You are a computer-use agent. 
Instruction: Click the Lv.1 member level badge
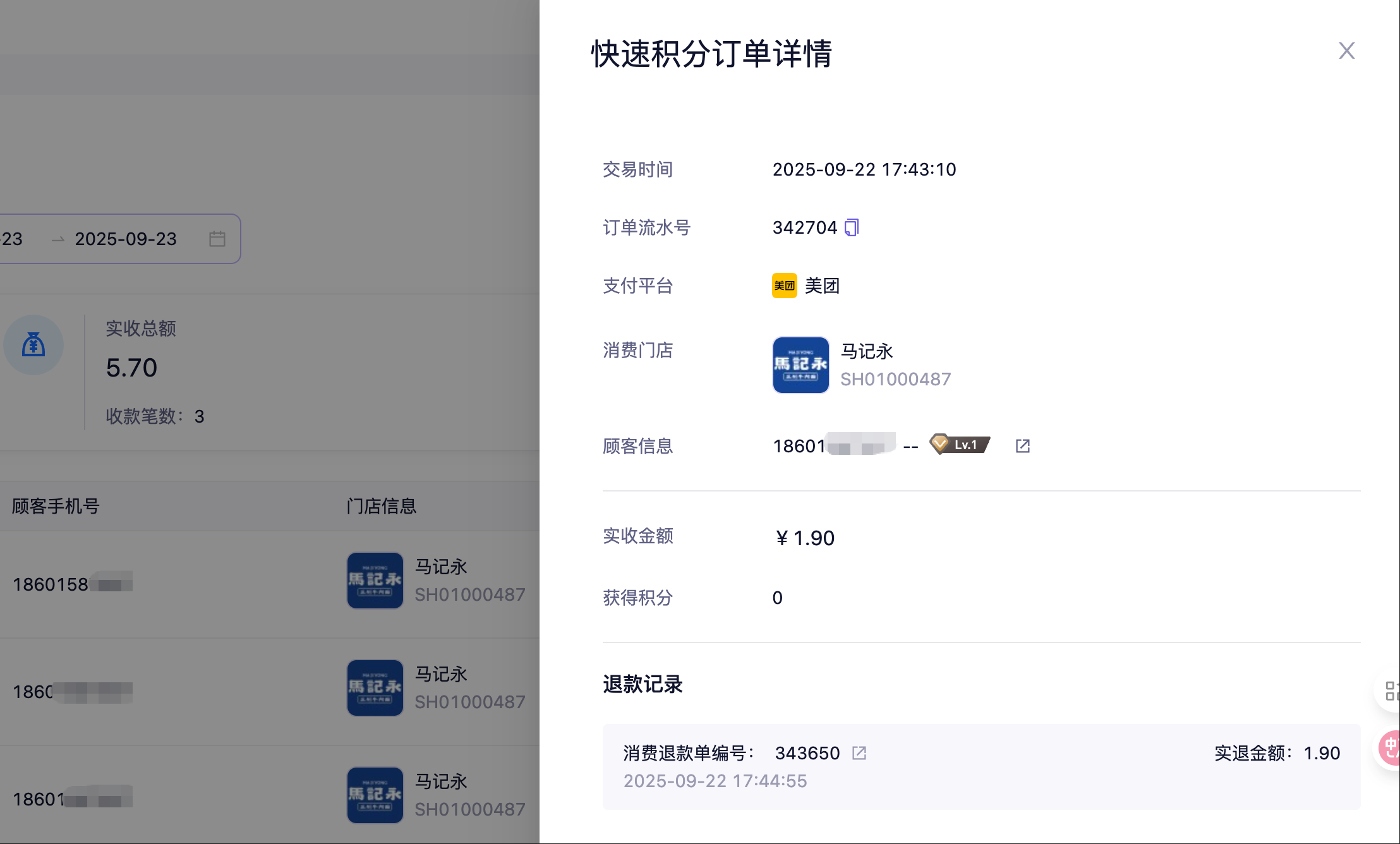click(x=960, y=445)
